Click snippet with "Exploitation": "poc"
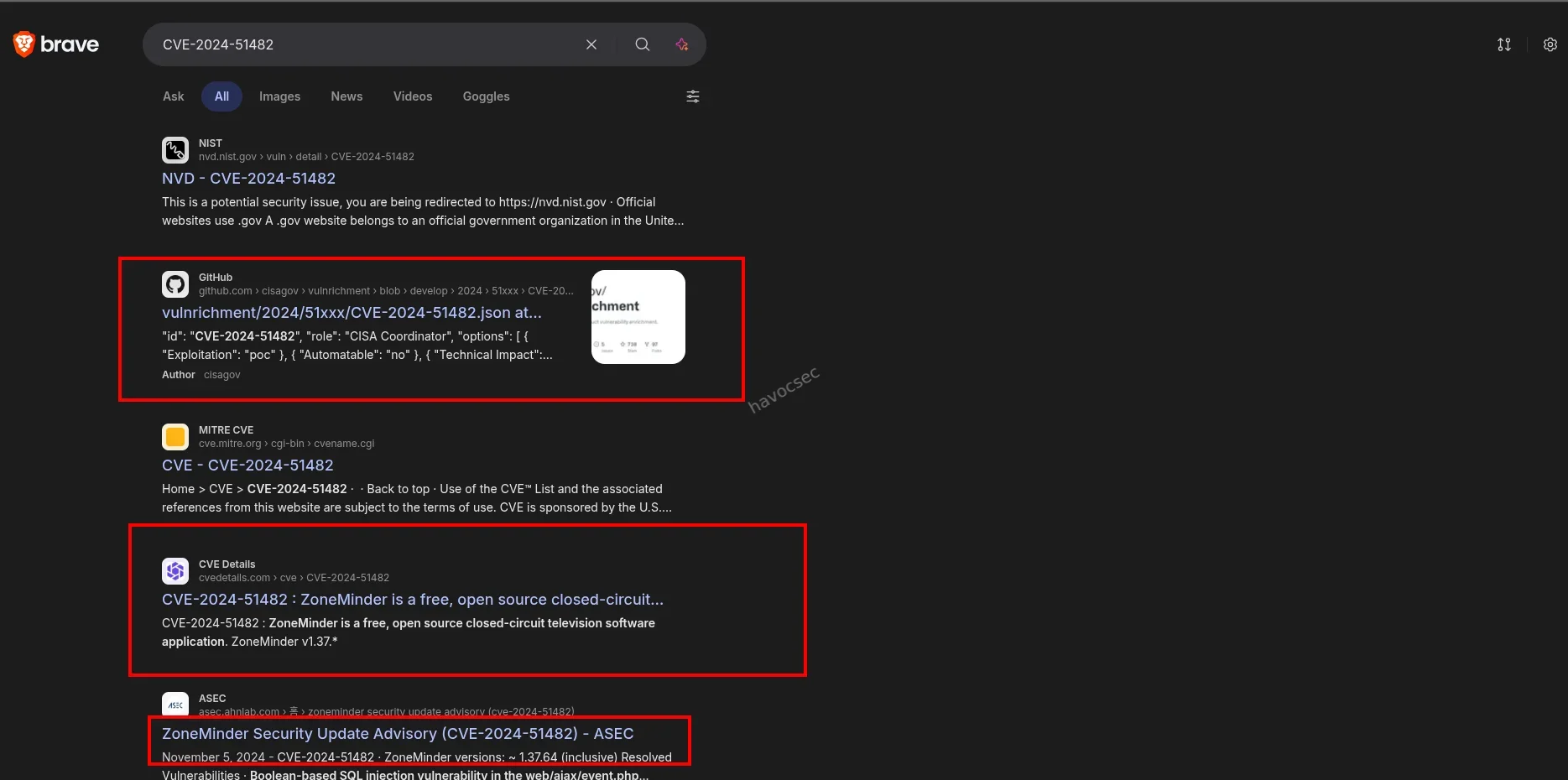Image resolution: width=1568 pixels, height=780 pixels. [357, 346]
